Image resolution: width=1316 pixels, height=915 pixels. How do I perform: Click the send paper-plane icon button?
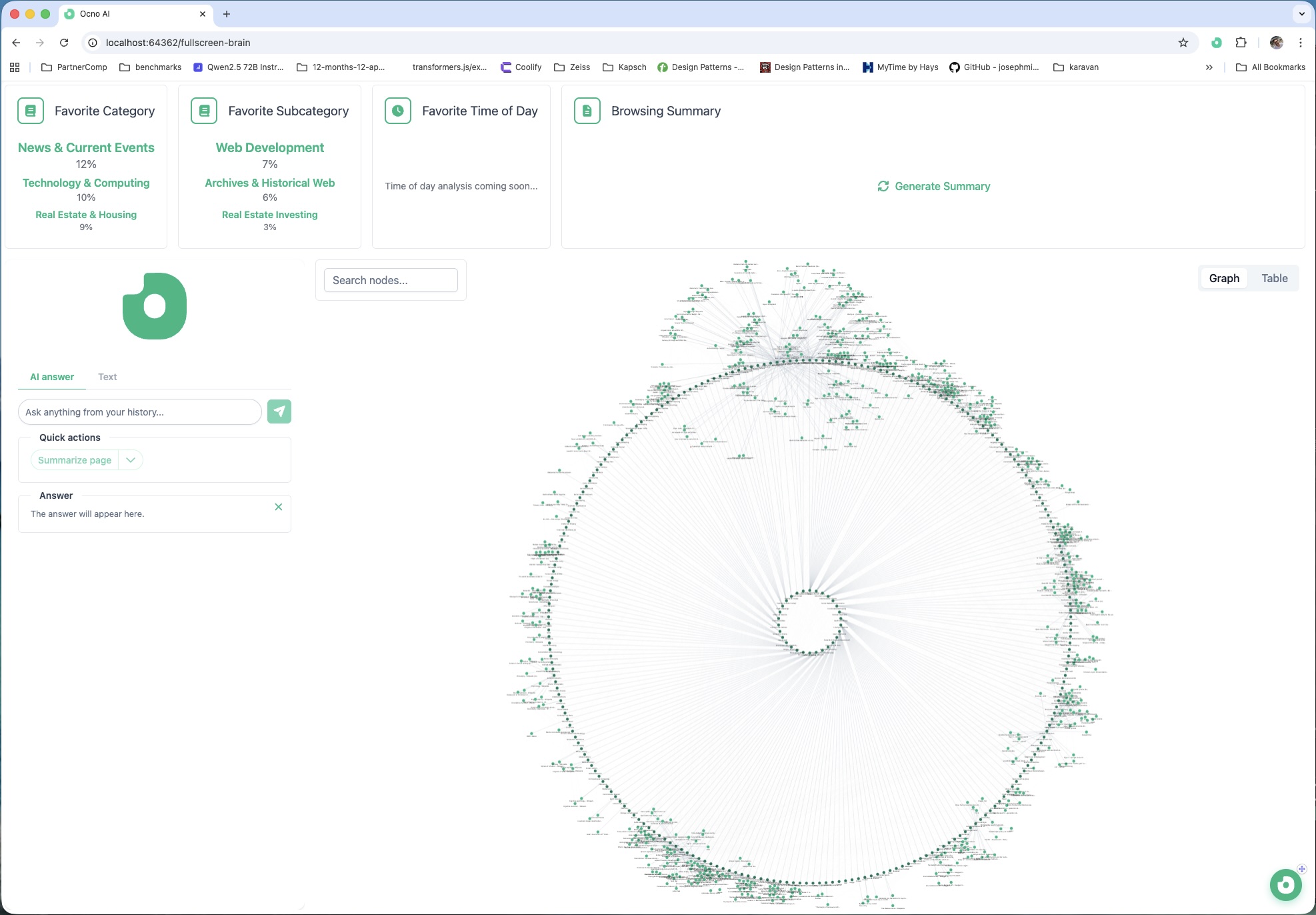[279, 411]
